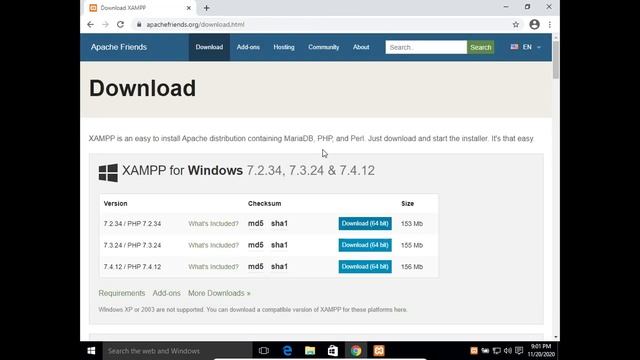The image size is (640, 360).
Task: Click the '156 Mb' size value
Action: tap(412, 267)
